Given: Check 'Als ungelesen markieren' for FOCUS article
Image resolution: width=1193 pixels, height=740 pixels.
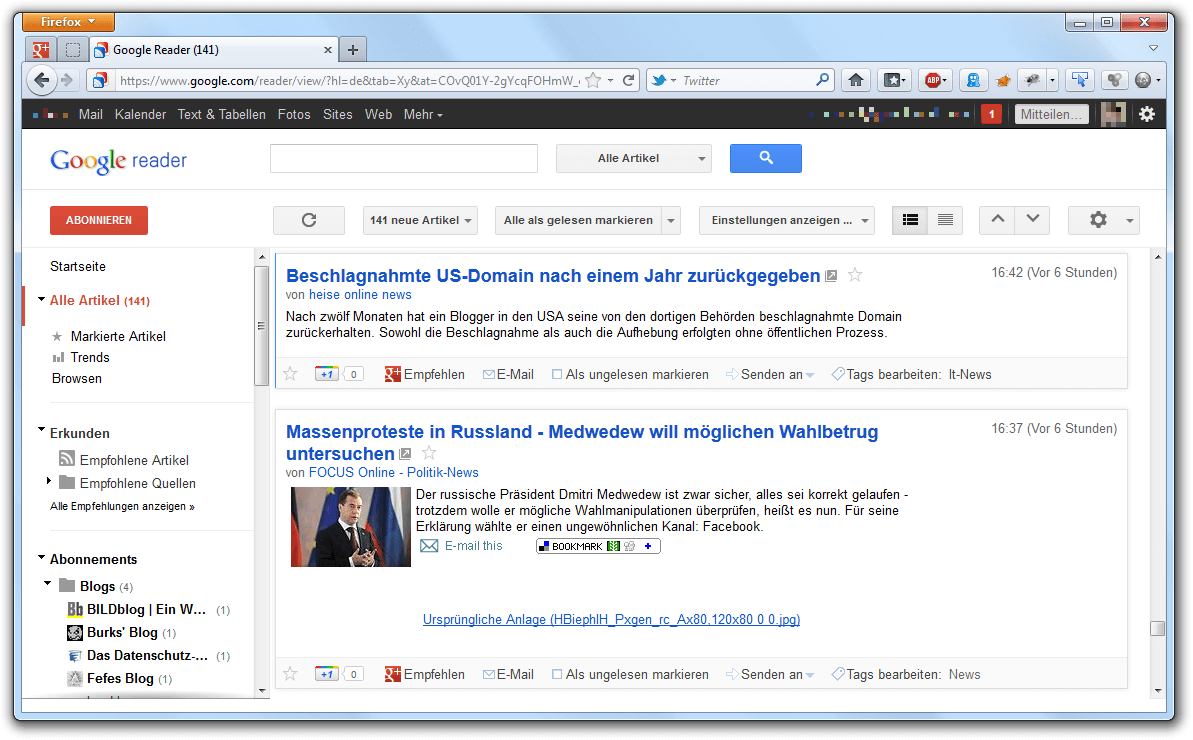Looking at the screenshot, I should coord(557,674).
